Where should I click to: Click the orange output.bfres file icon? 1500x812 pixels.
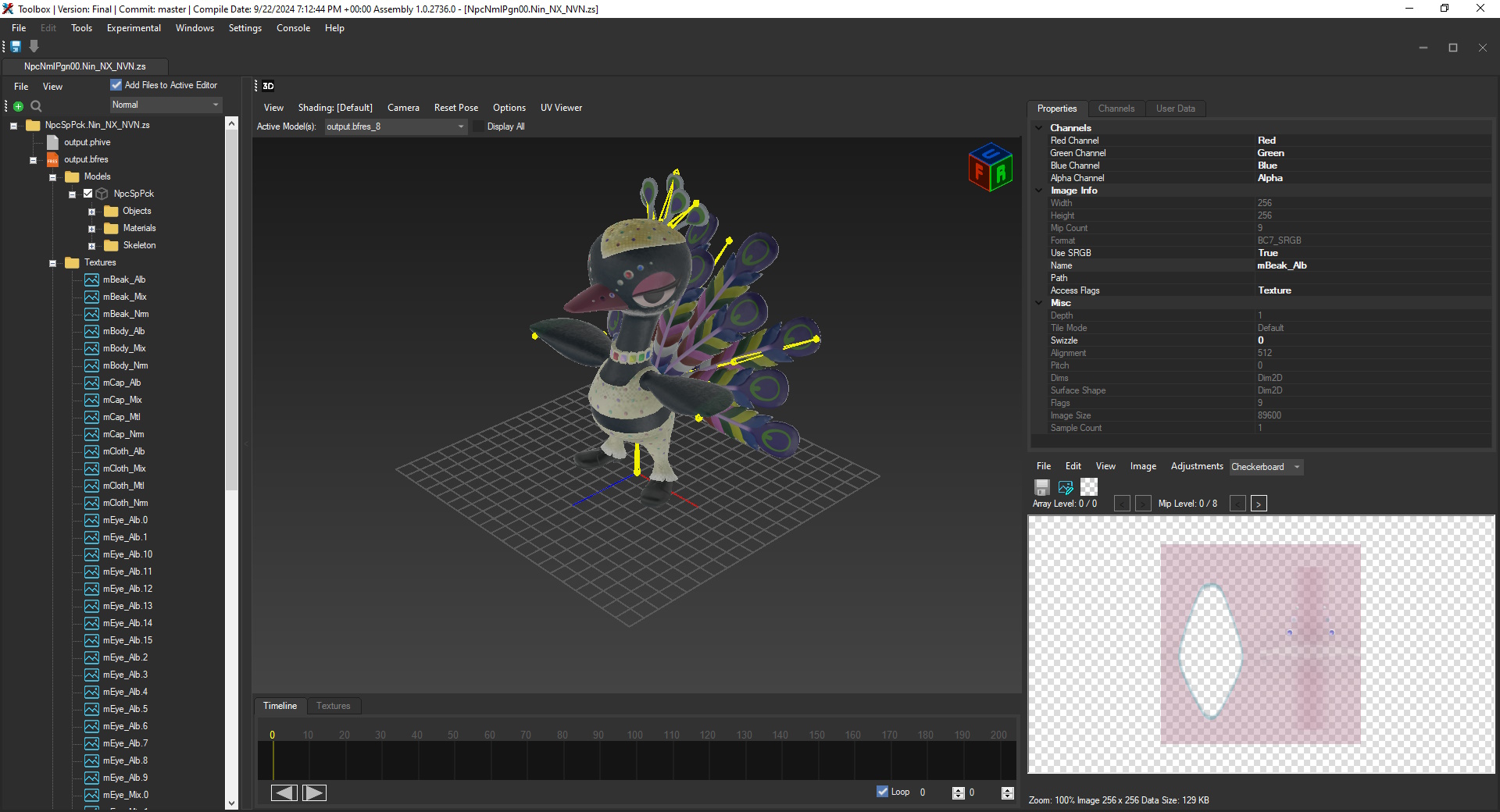[52, 159]
